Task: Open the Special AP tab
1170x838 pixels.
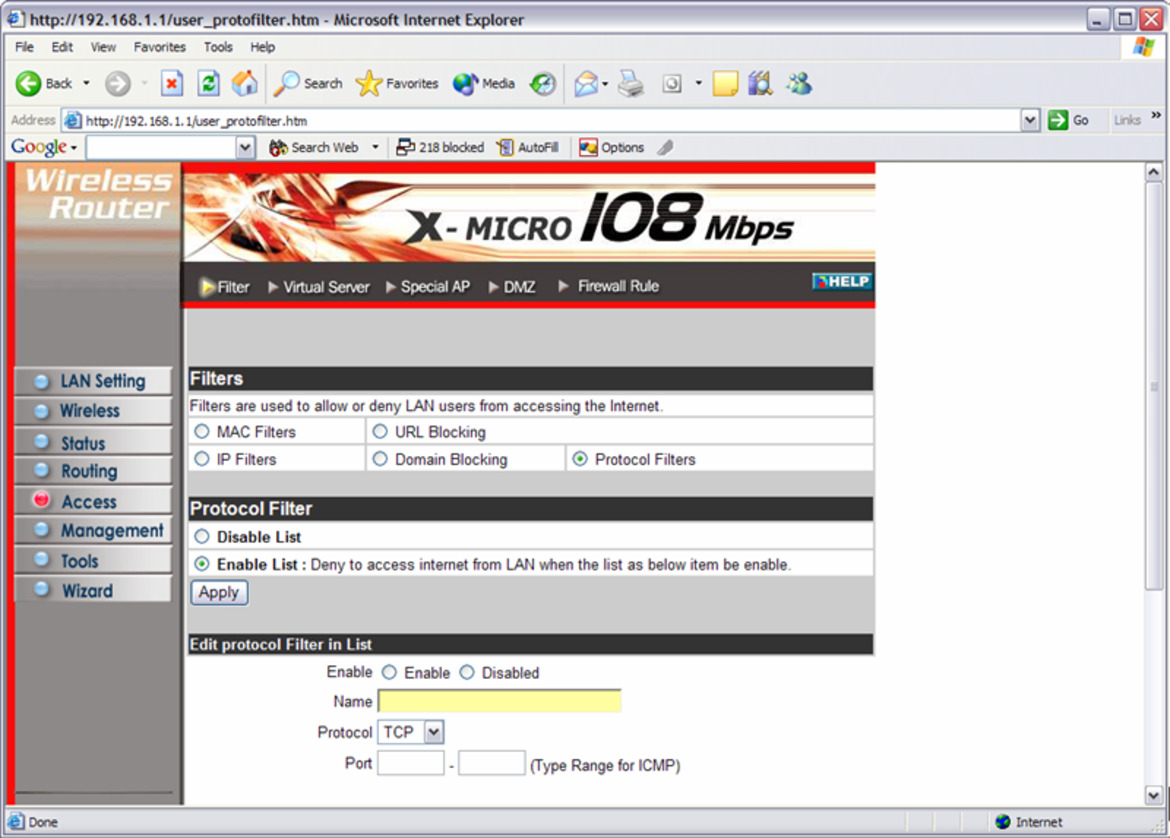Action: click(x=428, y=287)
